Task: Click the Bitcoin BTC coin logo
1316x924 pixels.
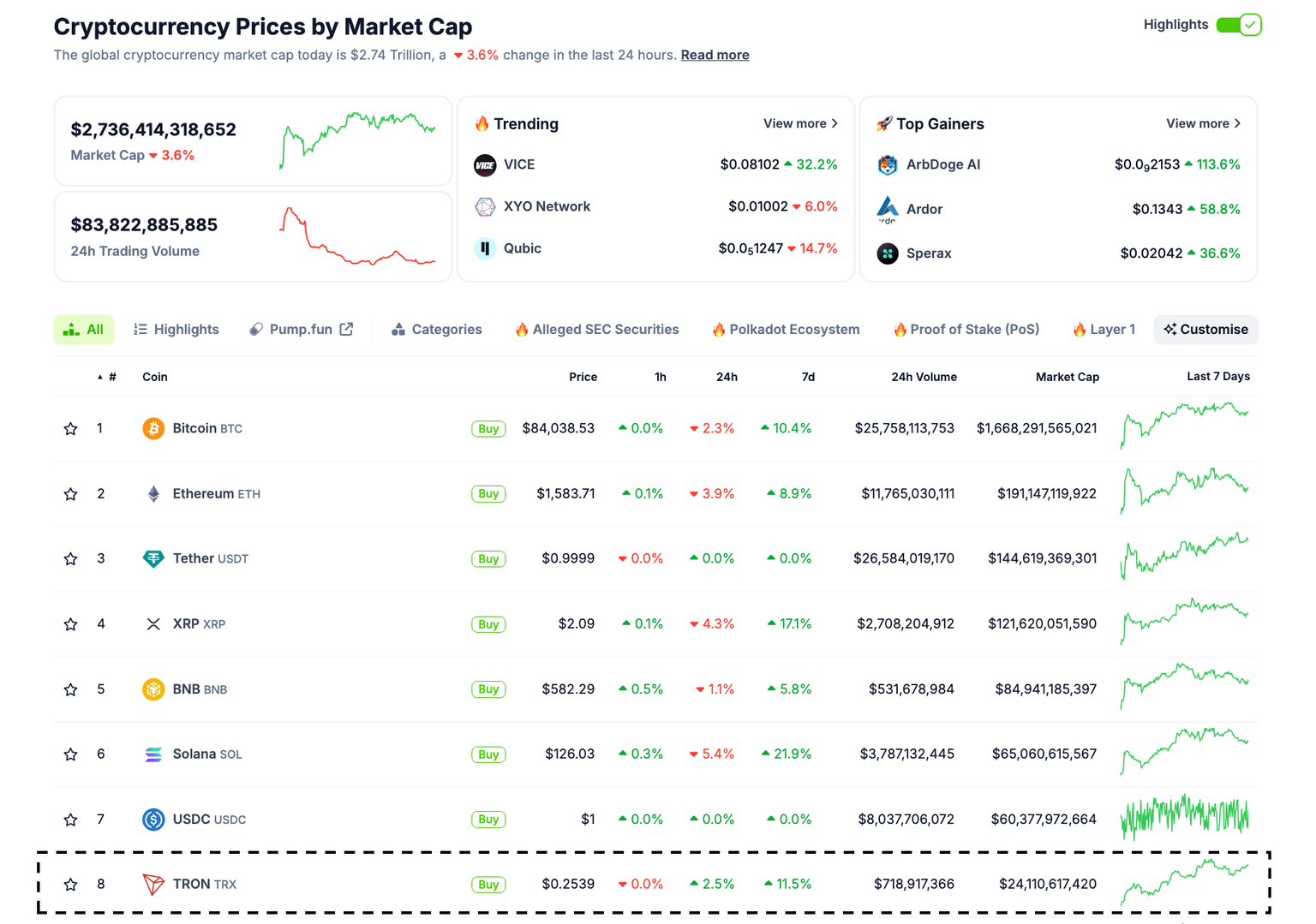Action: (153, 428)
